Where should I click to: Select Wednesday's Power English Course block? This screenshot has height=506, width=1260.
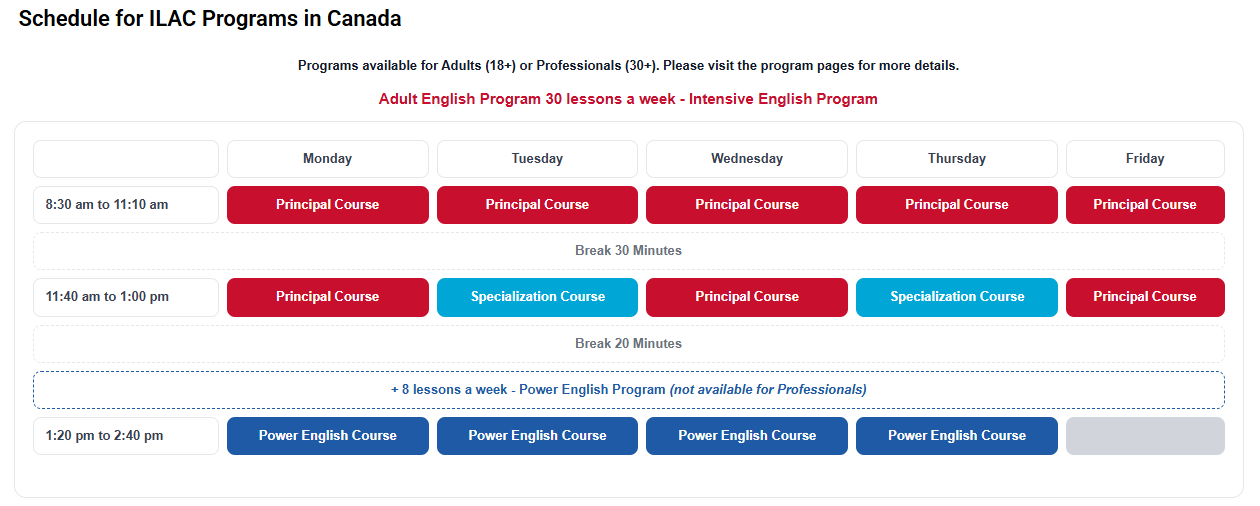pos(747,436)
